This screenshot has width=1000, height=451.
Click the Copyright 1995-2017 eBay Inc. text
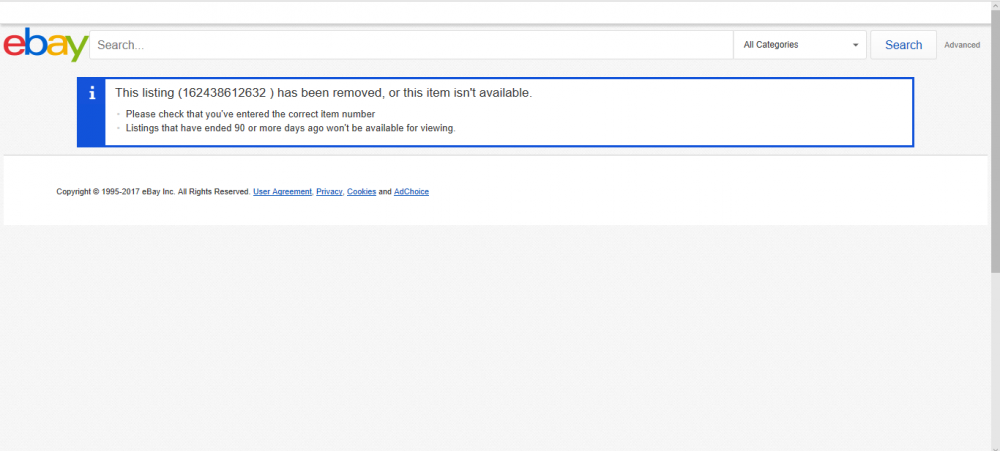tap(115, 192)
